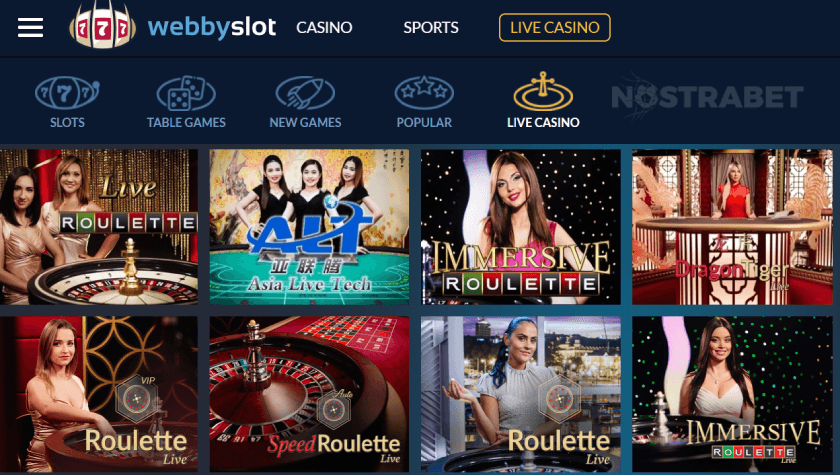
Task: Choose the New Games rocket icon
Action: (x=305, y=93)
